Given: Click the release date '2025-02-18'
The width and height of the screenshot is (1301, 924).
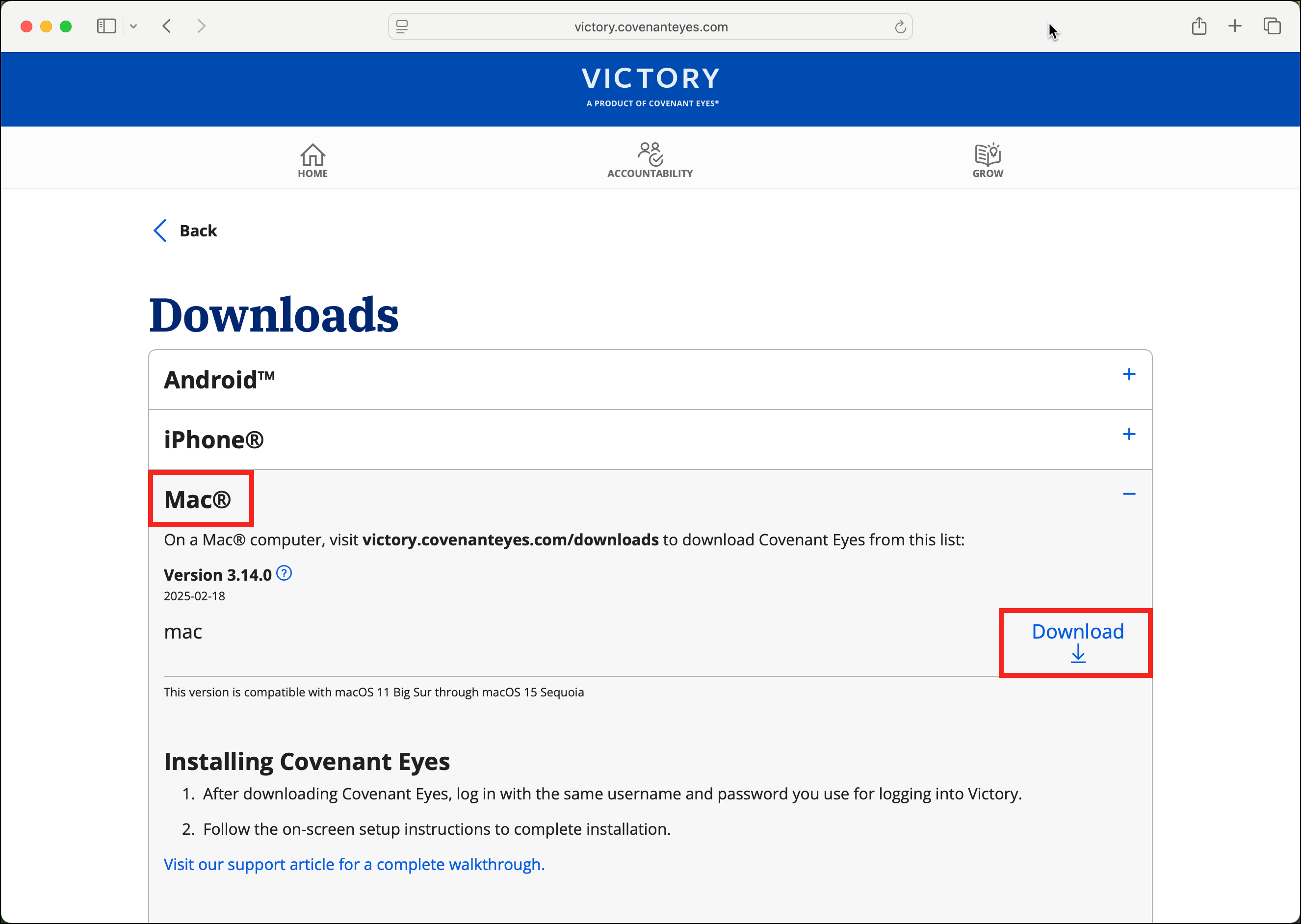Looking at the screenshot, I should (194, 596).
